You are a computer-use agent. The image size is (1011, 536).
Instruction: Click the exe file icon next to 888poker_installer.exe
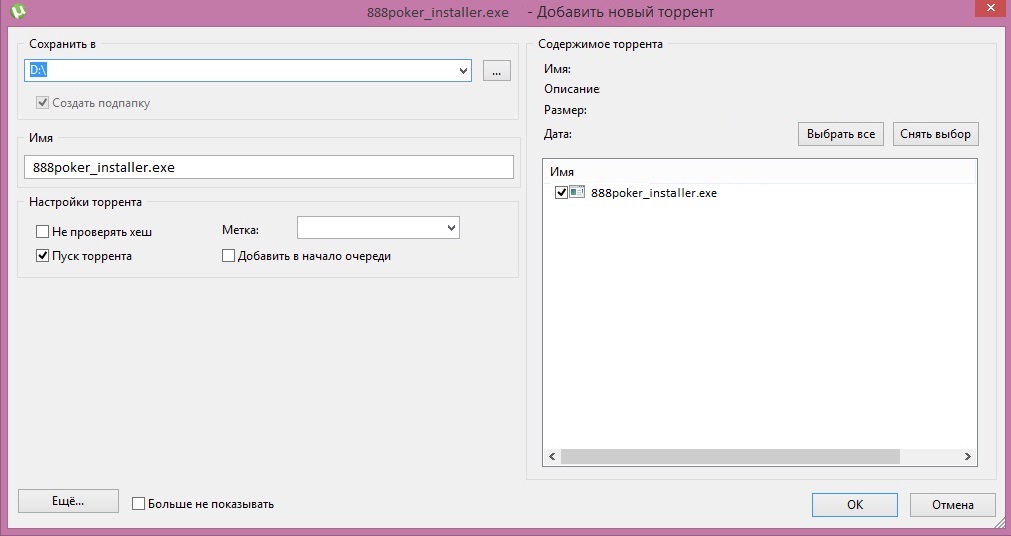click(x=577, y=192)
